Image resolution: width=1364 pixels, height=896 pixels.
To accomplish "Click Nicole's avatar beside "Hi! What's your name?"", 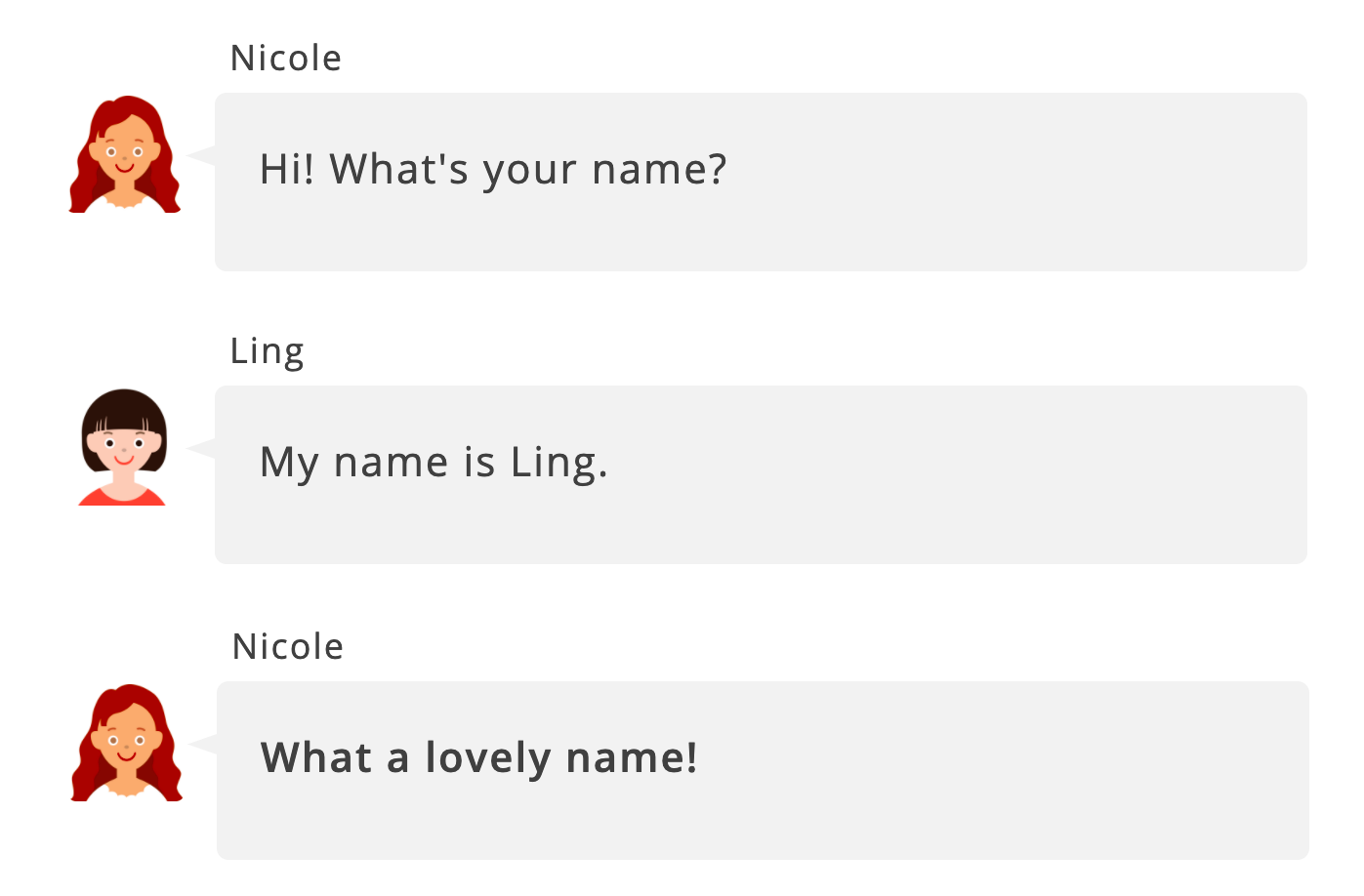I will coord(125,154).
